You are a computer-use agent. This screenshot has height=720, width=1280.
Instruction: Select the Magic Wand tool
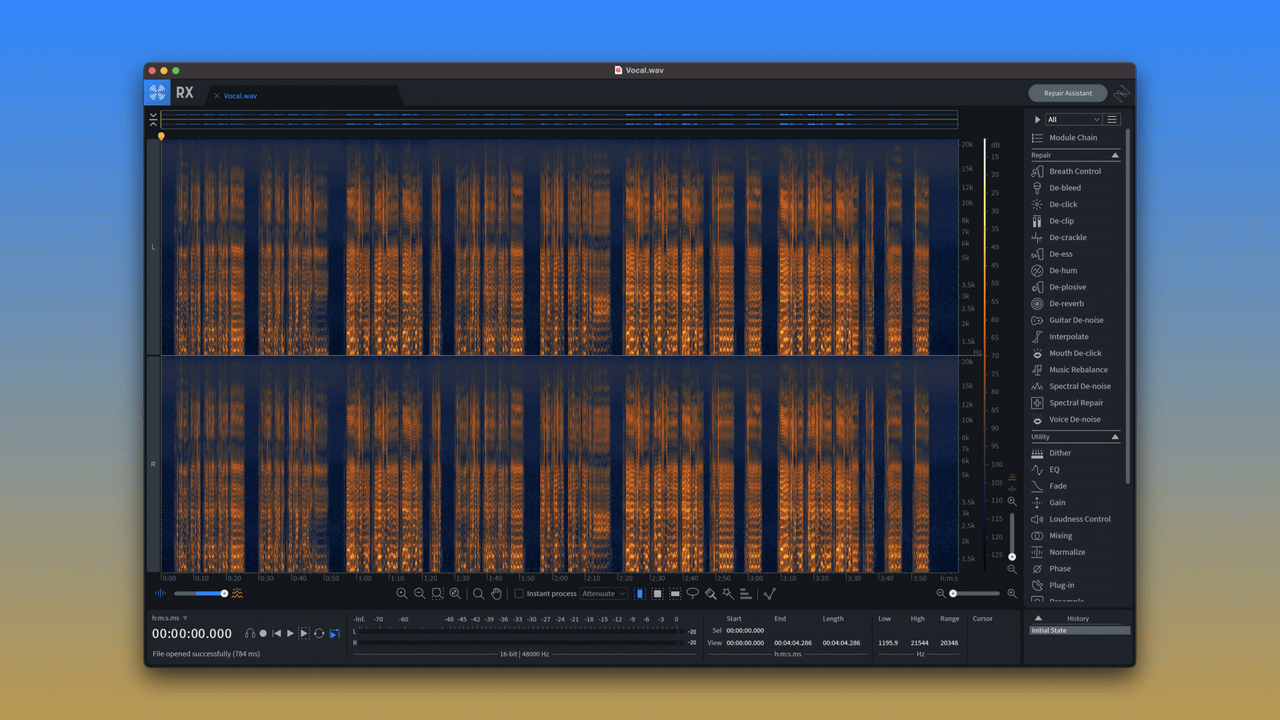728,593
